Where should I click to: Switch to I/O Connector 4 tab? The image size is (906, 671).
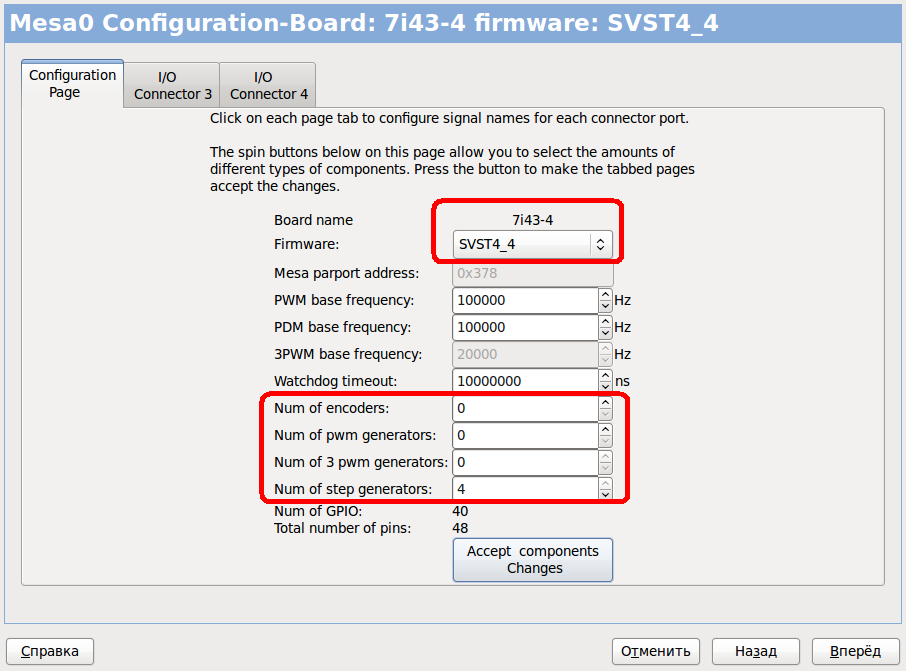268,86
